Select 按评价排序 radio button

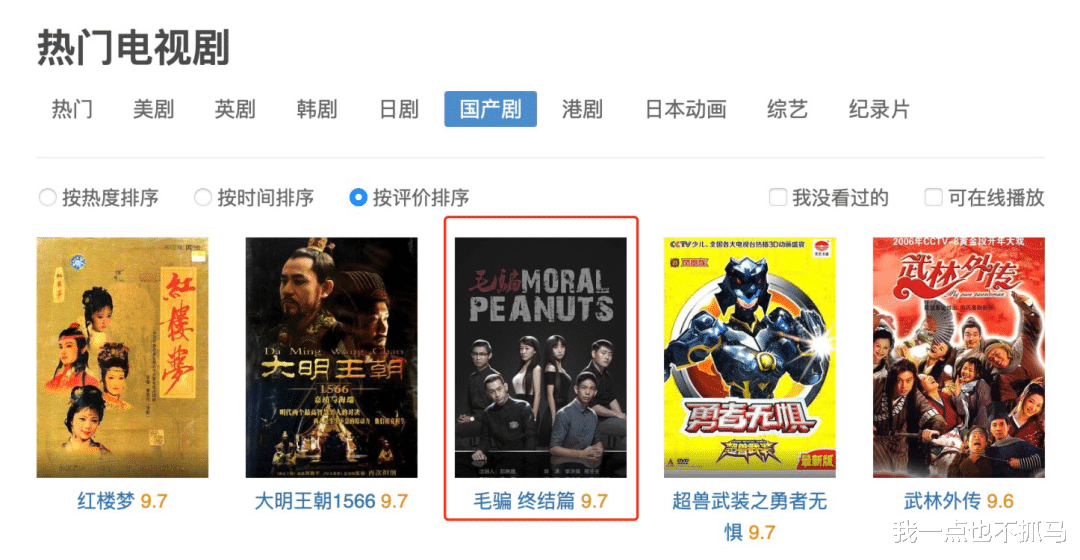coord(358,198)
